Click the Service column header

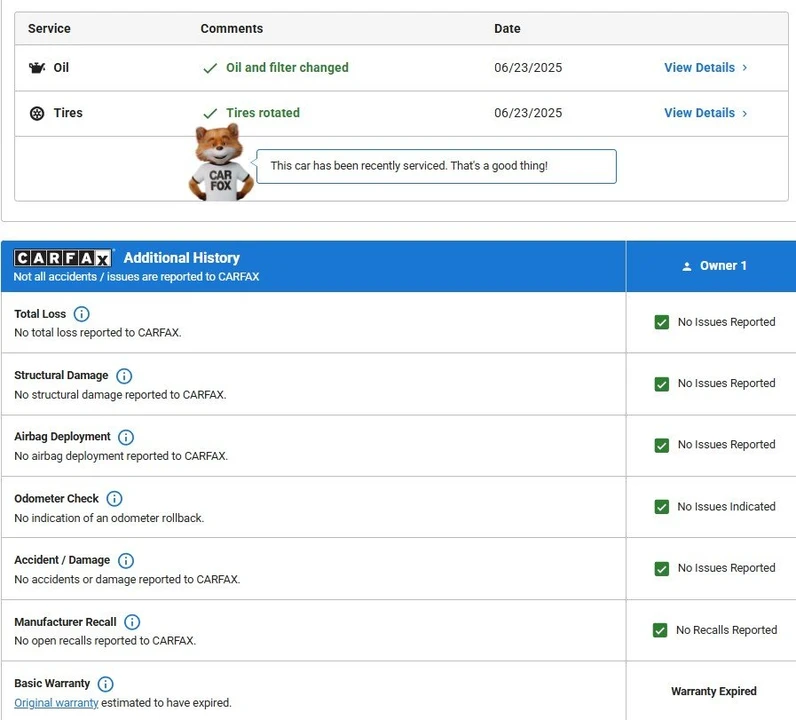[49, 28]
